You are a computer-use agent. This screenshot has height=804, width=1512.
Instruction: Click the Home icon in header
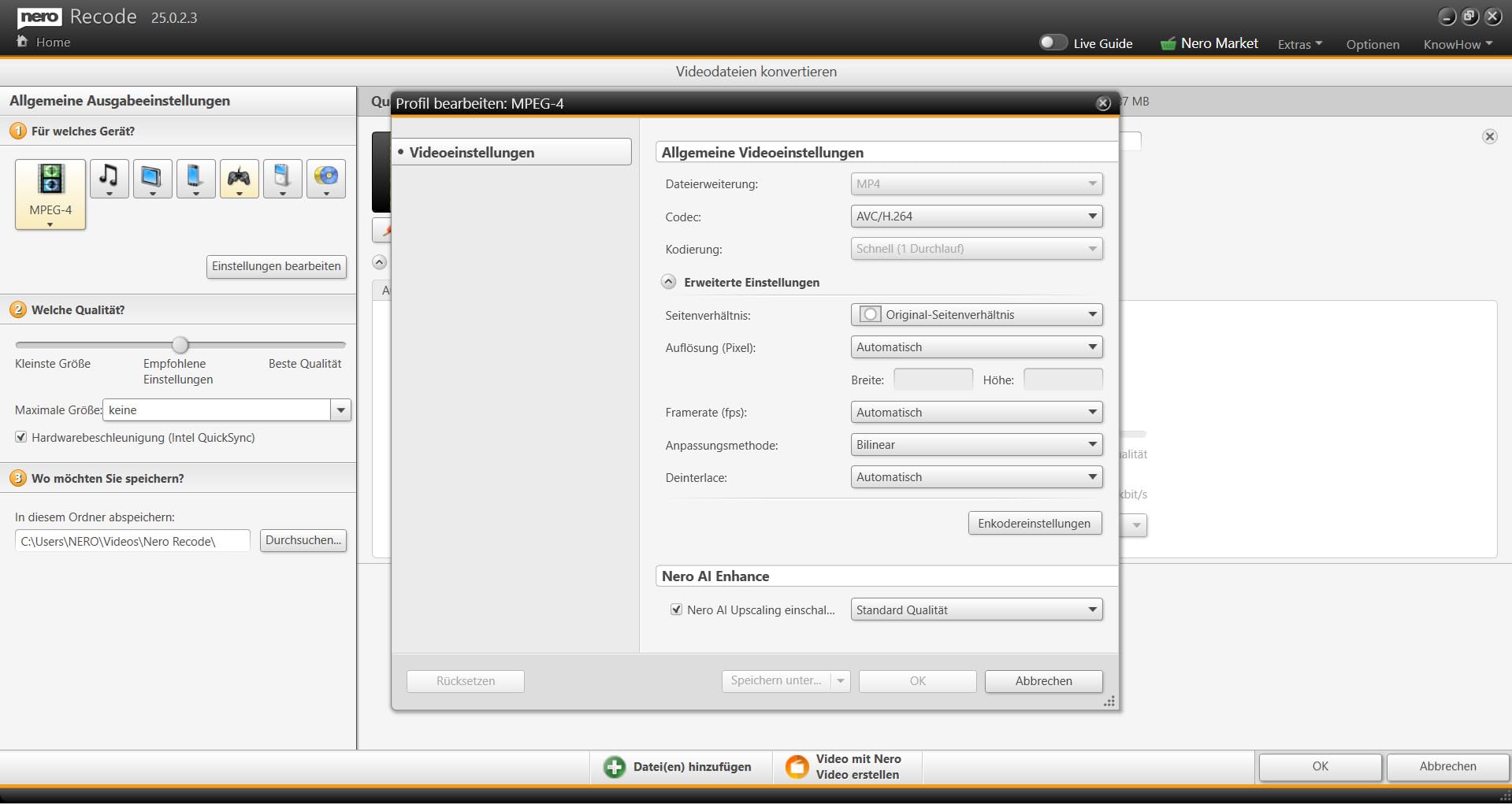click(x=22, y=41)
